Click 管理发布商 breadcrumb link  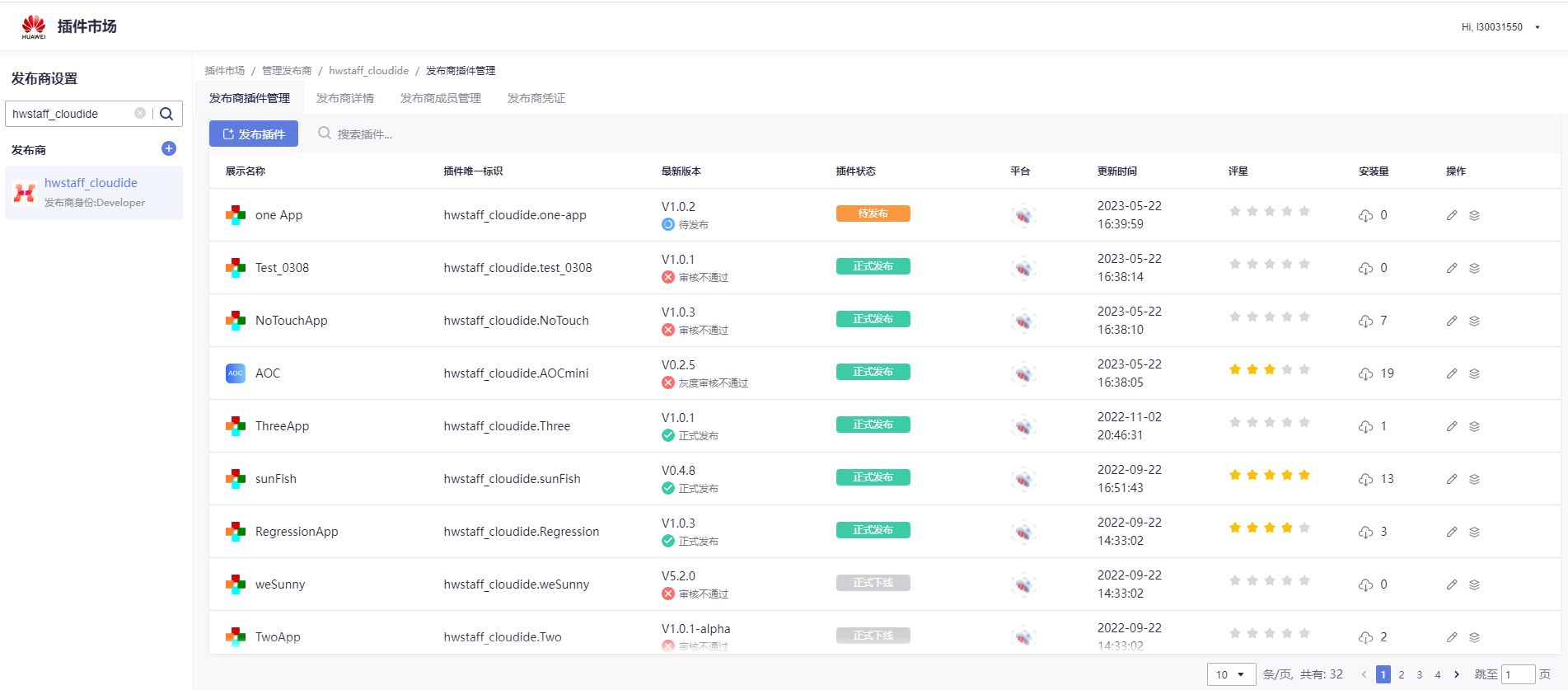click(x=287, y=71)
